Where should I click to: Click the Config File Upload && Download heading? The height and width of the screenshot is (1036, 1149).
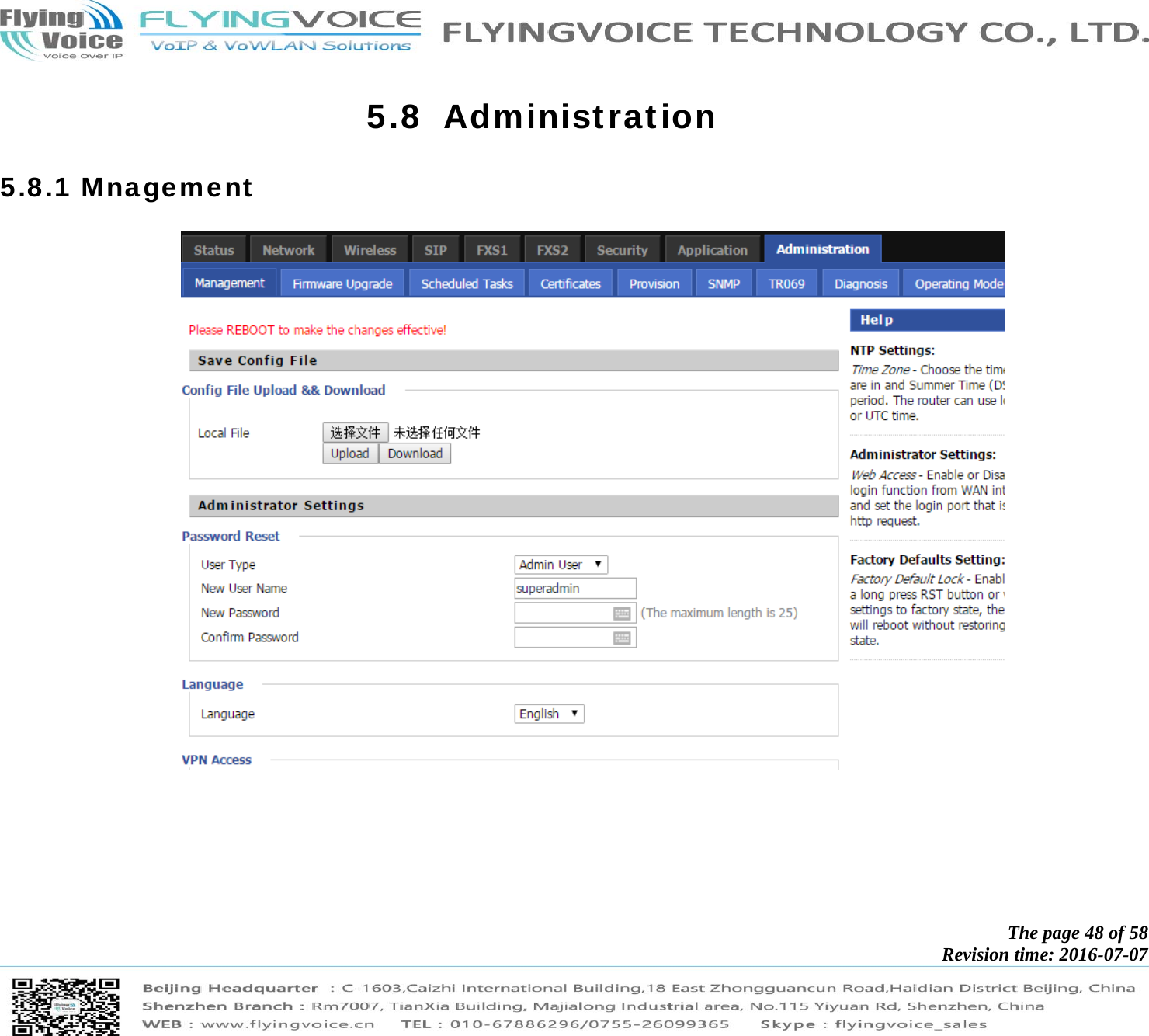point(283,390)
